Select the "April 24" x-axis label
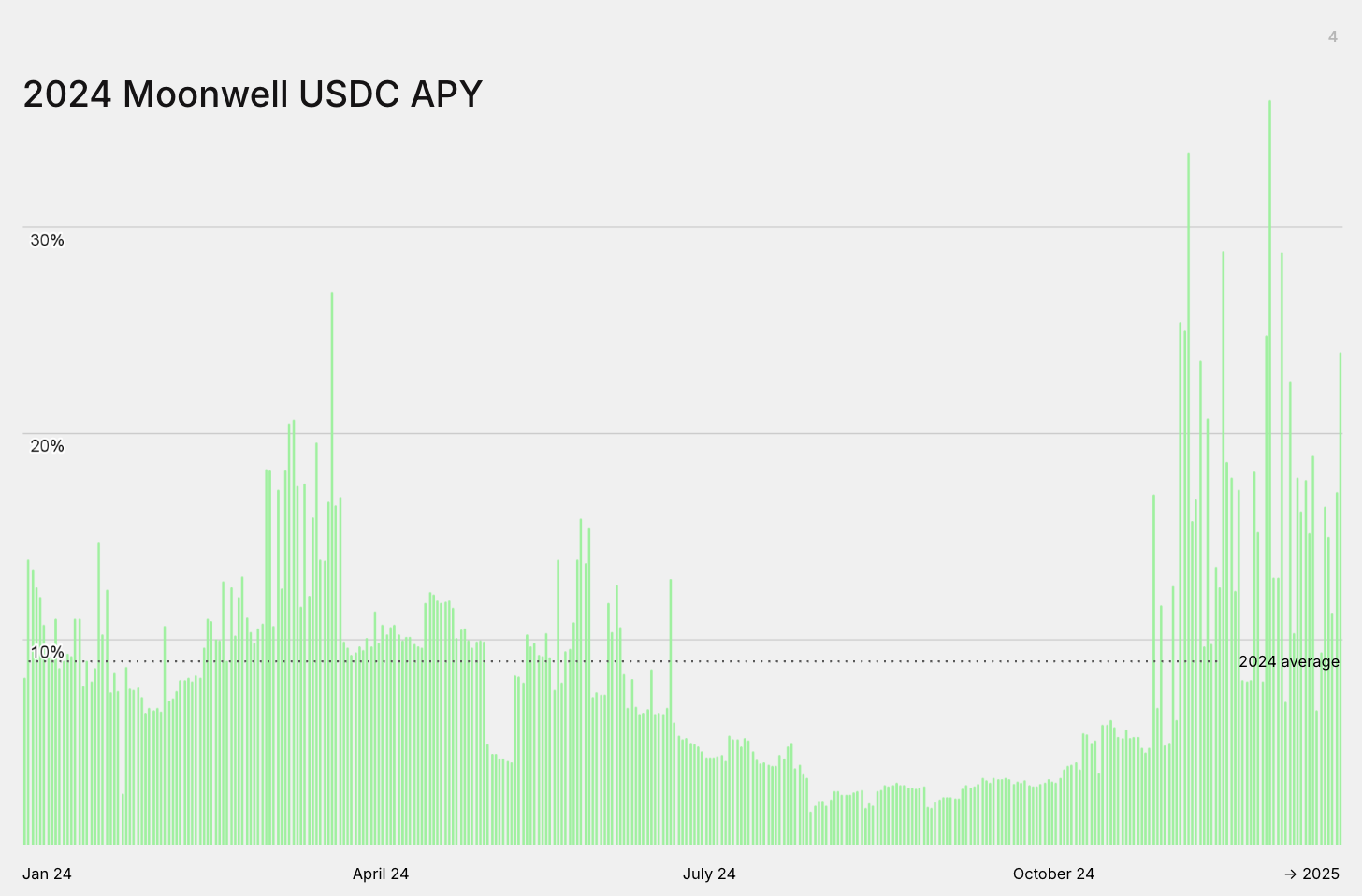Image resolution: width=1362 pixels, height=896 pixels. coord(380,874)
